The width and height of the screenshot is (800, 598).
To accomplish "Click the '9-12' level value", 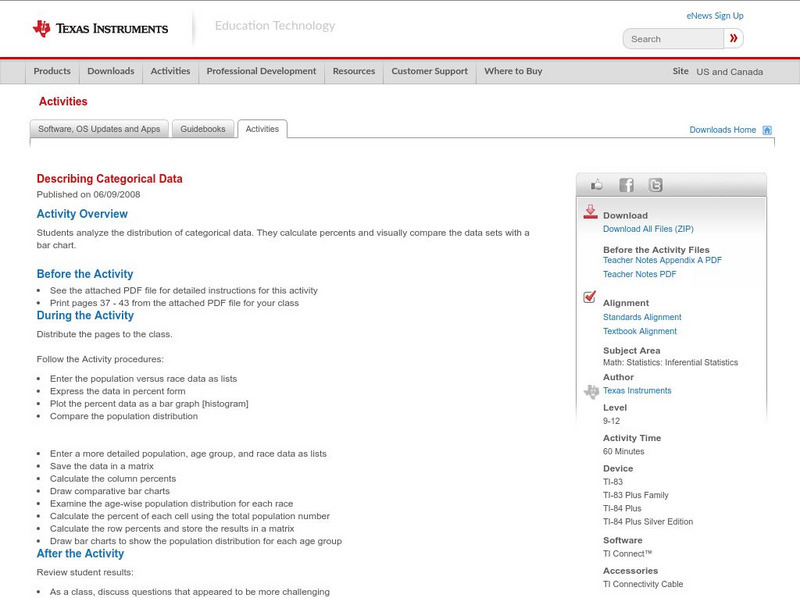I will (611, 421).
